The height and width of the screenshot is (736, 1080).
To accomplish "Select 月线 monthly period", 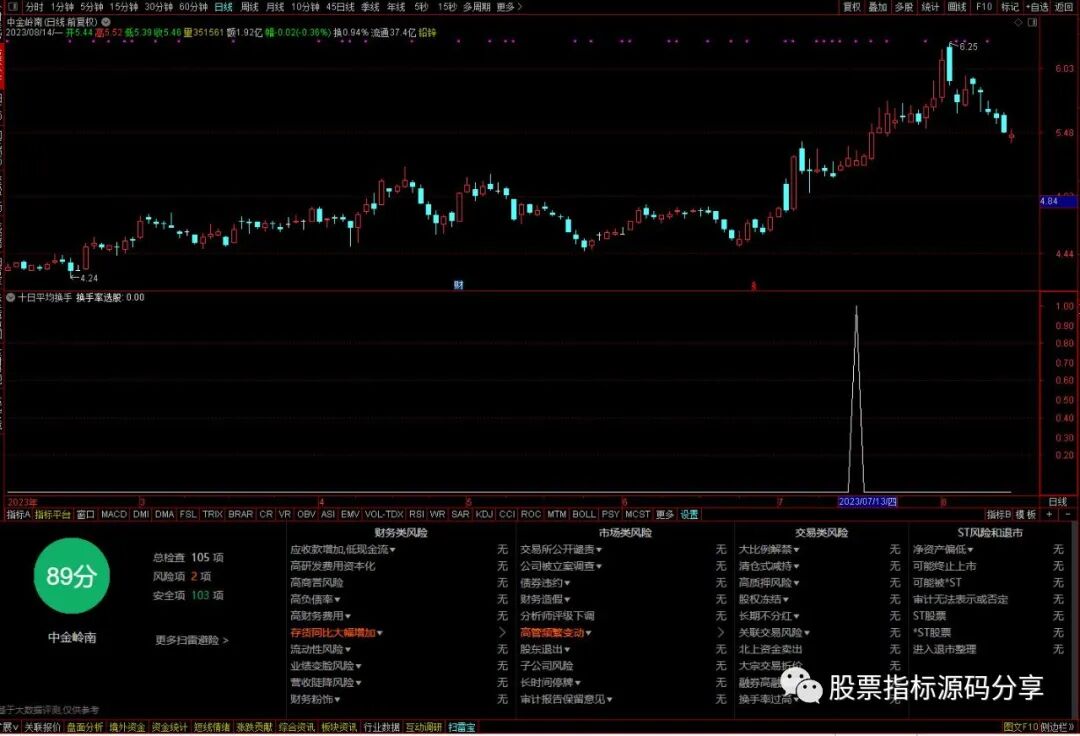I will click(275, 7).
